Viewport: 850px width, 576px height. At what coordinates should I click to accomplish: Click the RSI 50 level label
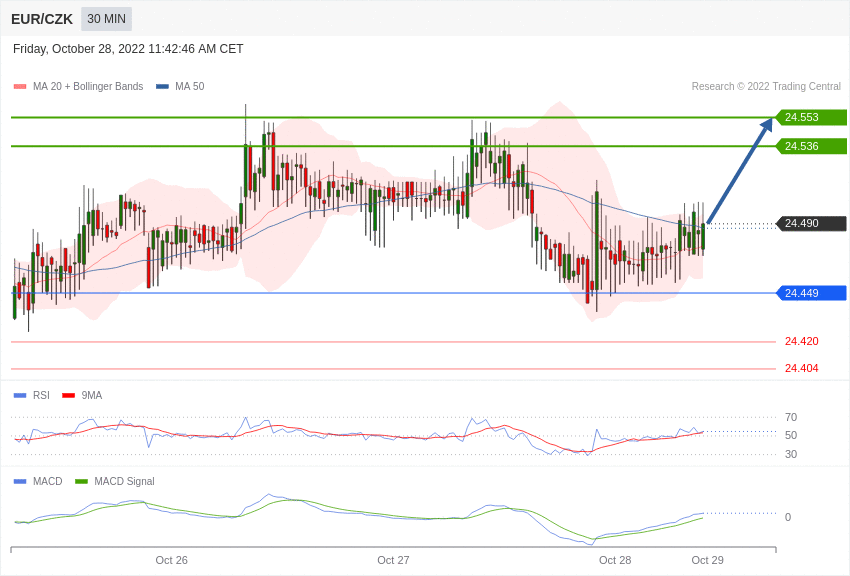pyautogui.click(x=791, y=435)
